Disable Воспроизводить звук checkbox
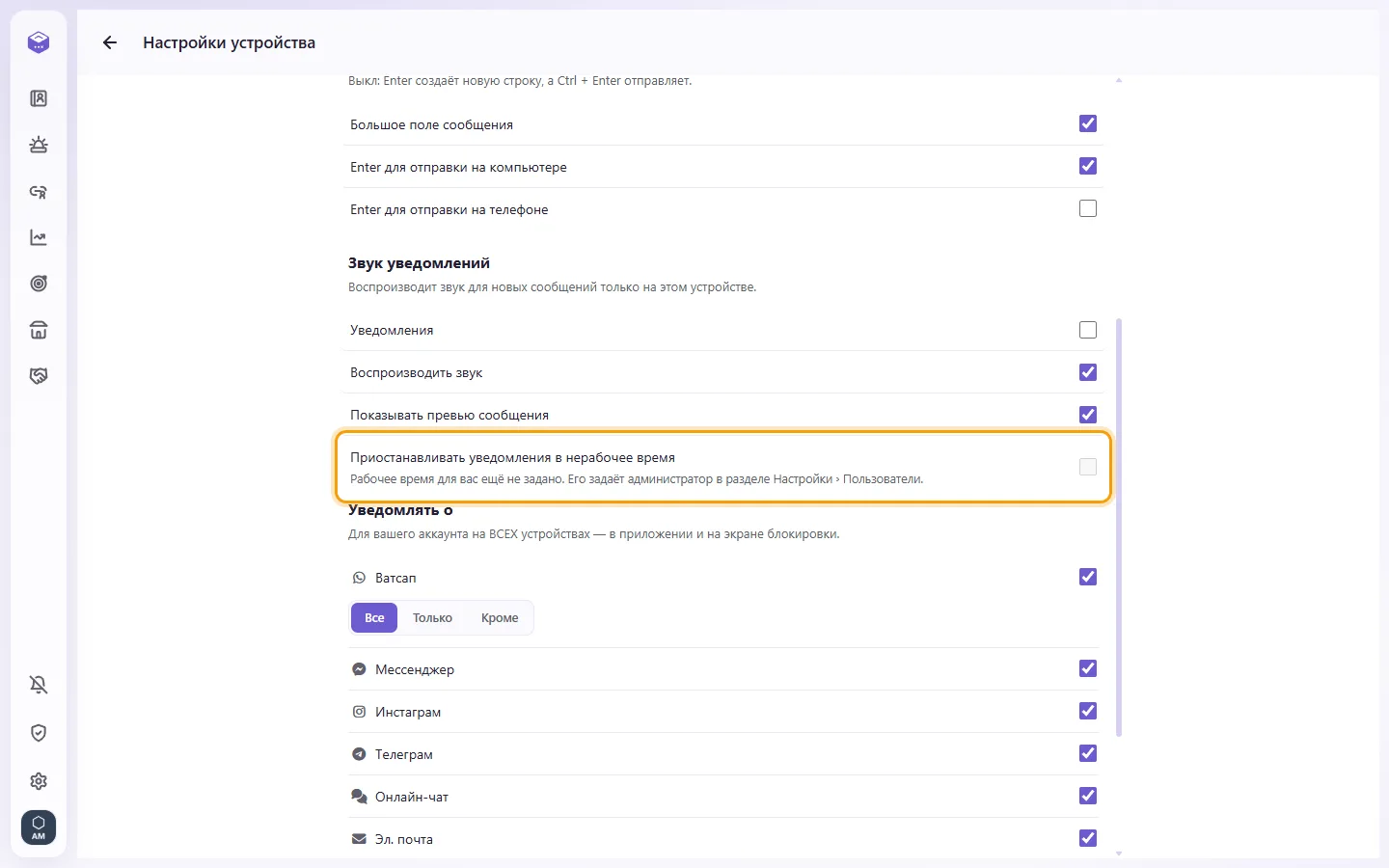Screen dimensions: 1389x868 1088,372
